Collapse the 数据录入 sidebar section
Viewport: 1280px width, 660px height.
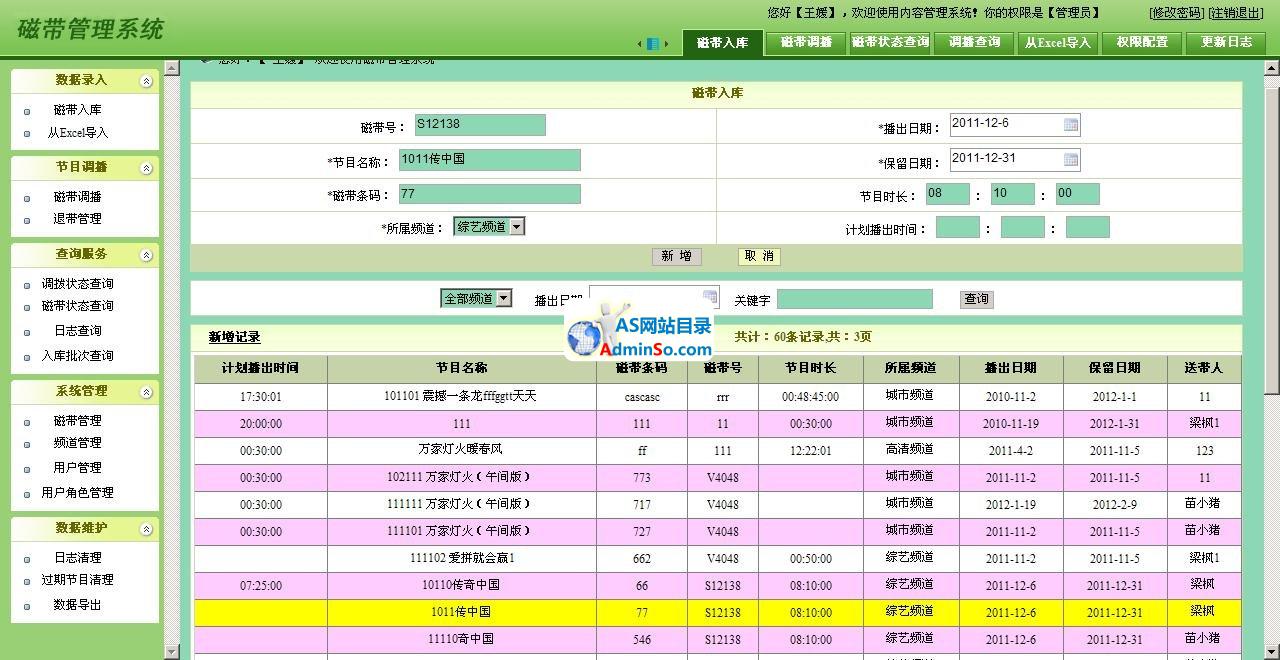pyautogui.click(x=146, y=81)
